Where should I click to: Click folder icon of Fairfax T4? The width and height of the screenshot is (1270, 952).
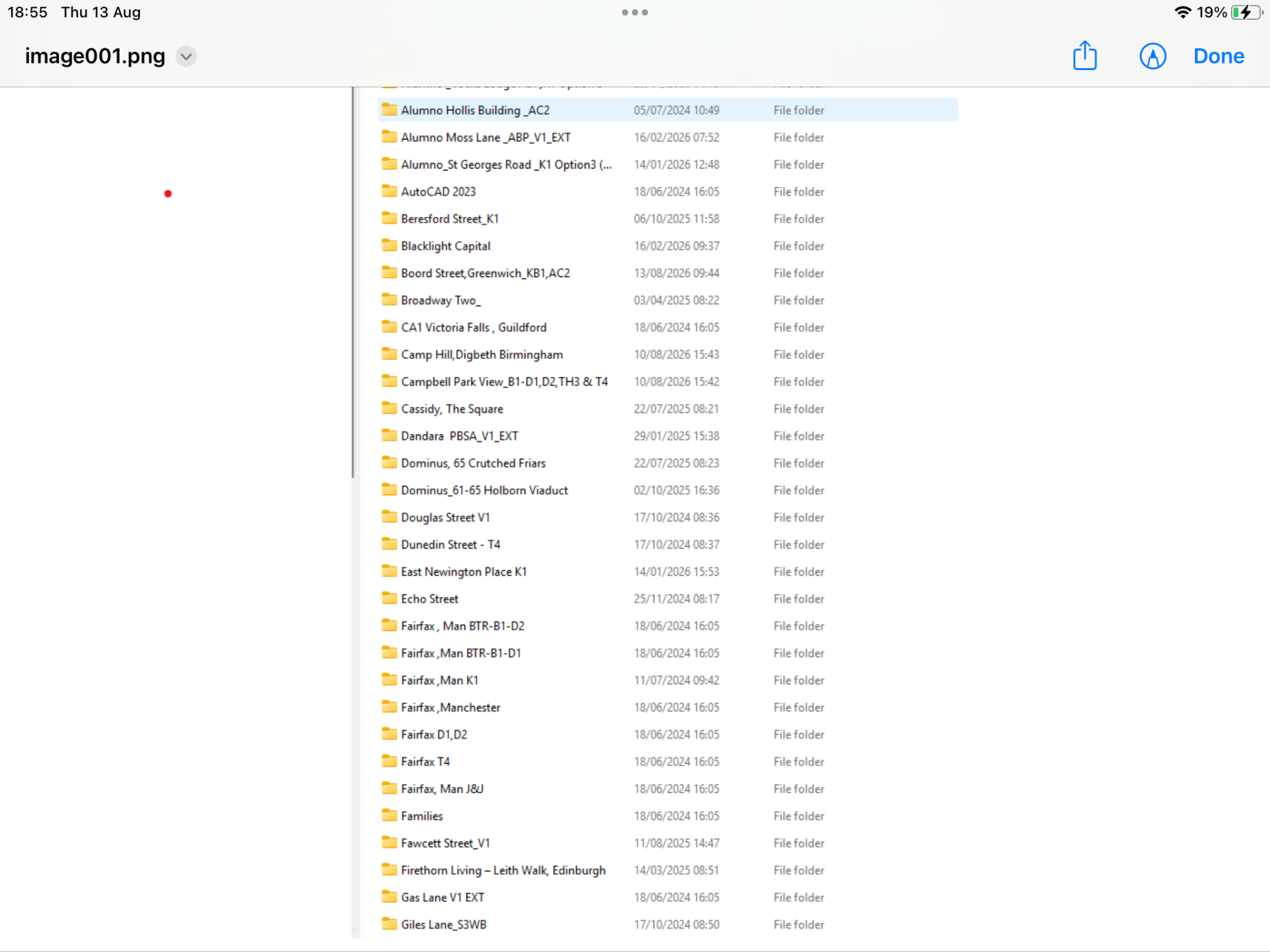tap(390, 761)
